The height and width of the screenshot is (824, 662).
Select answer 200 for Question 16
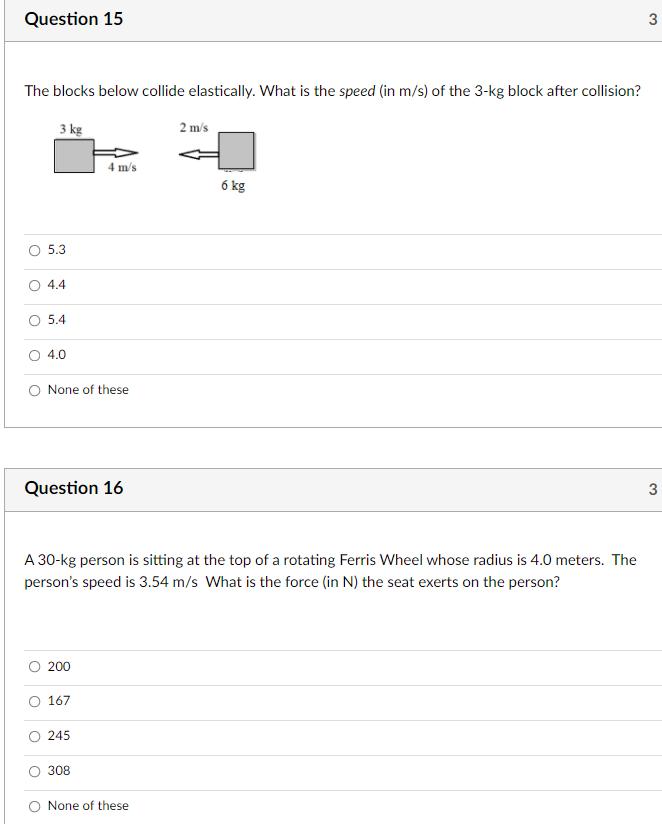pos(35,666)
